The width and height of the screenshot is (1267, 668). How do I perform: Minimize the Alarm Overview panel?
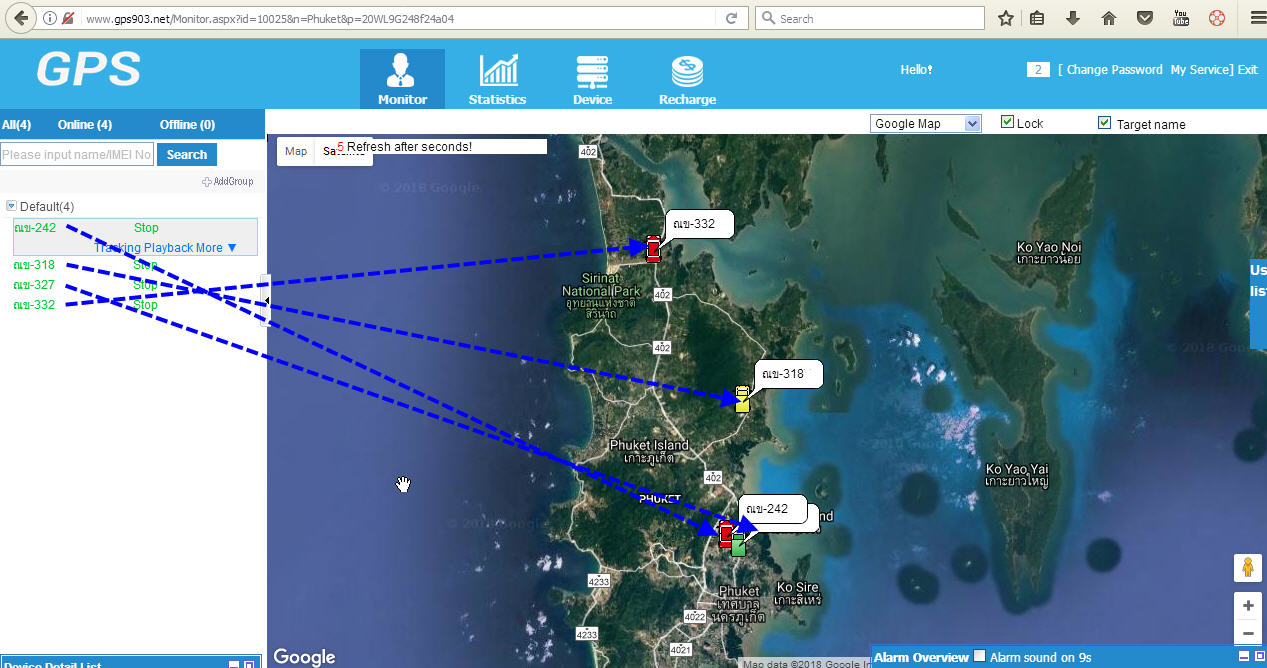tap(1244, 656)
